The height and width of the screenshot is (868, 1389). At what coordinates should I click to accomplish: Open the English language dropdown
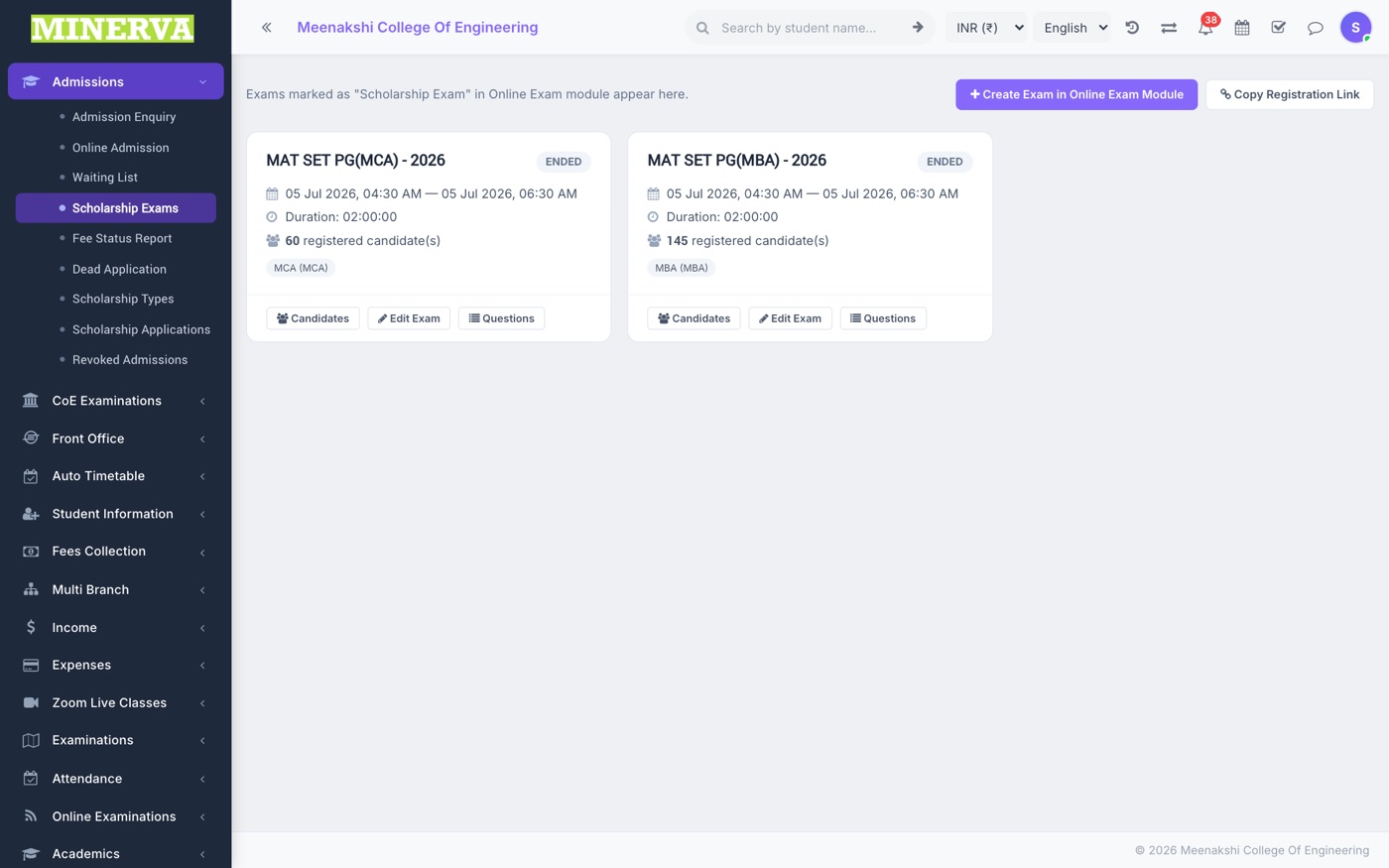coord(1073,28)
